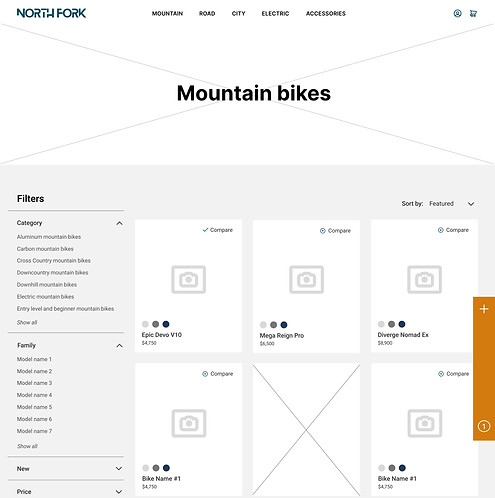
Task: Toggle Compare on first Bike Name #1 card
Action: pyautogui.click(x=218, y=374)
